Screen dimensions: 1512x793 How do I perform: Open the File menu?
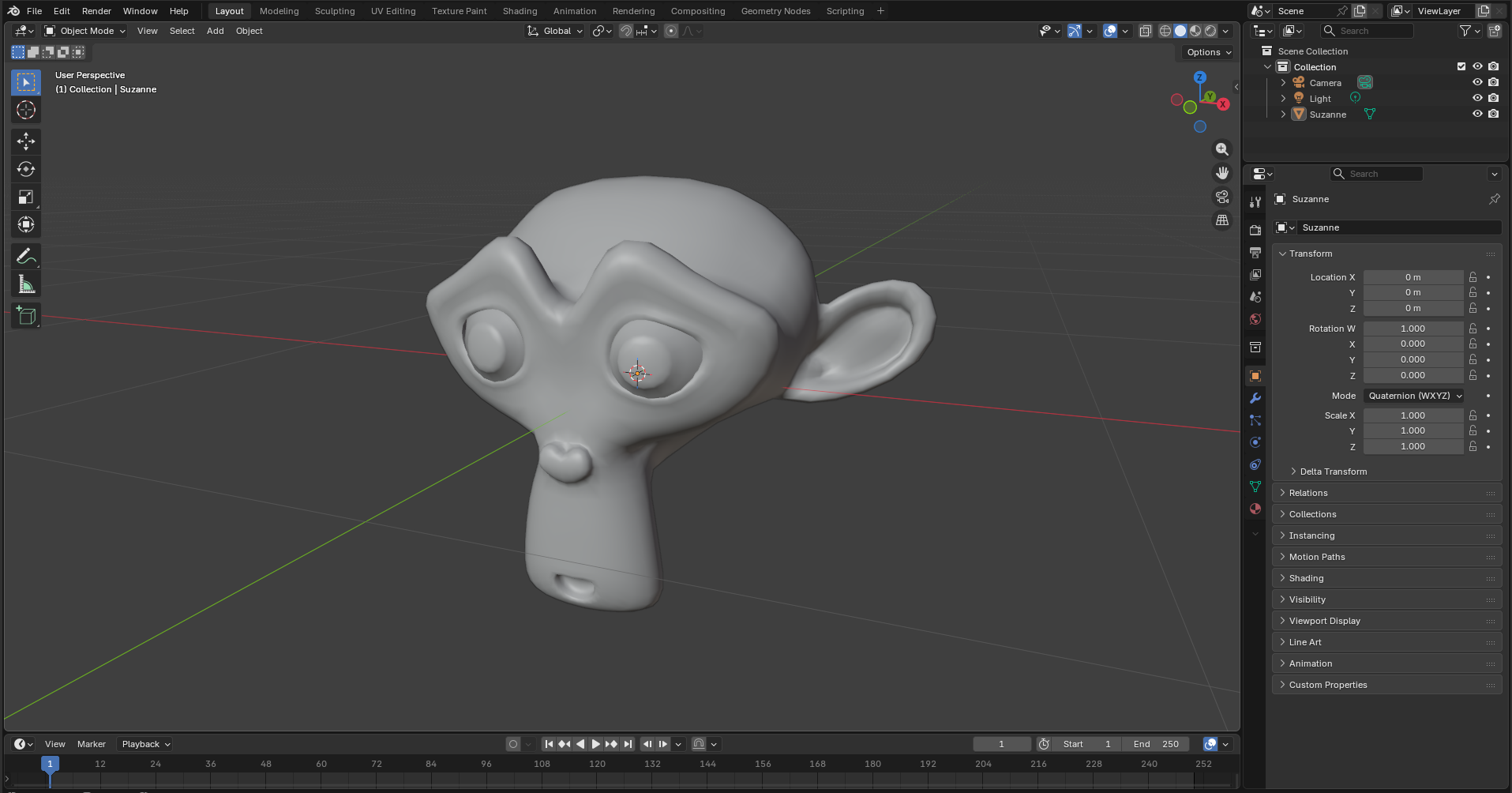34,11
